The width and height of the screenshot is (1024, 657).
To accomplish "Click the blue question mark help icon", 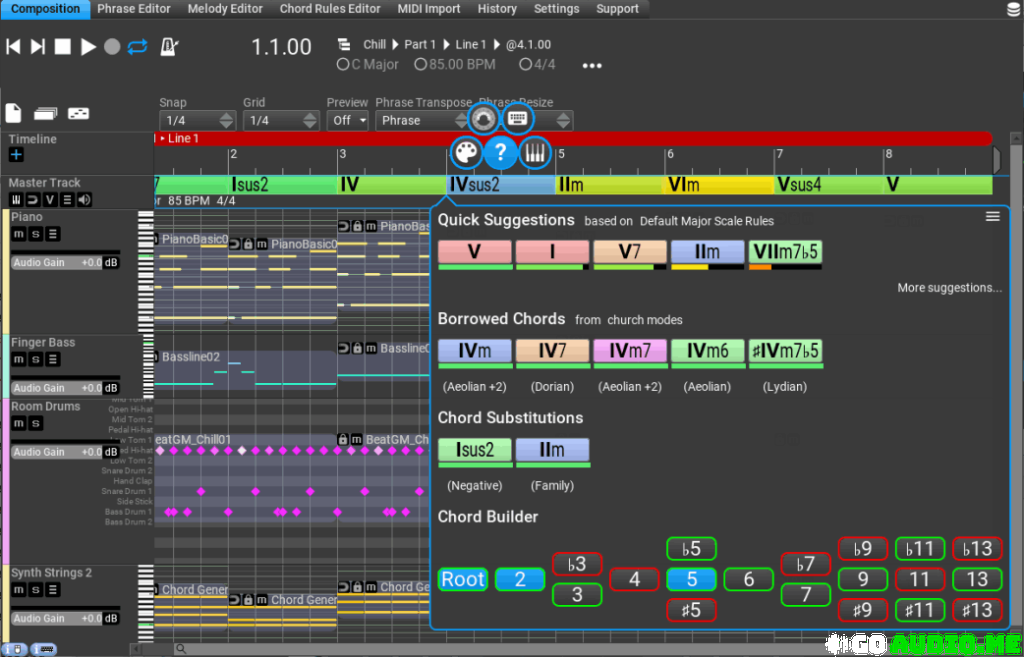I will (500, 152).
